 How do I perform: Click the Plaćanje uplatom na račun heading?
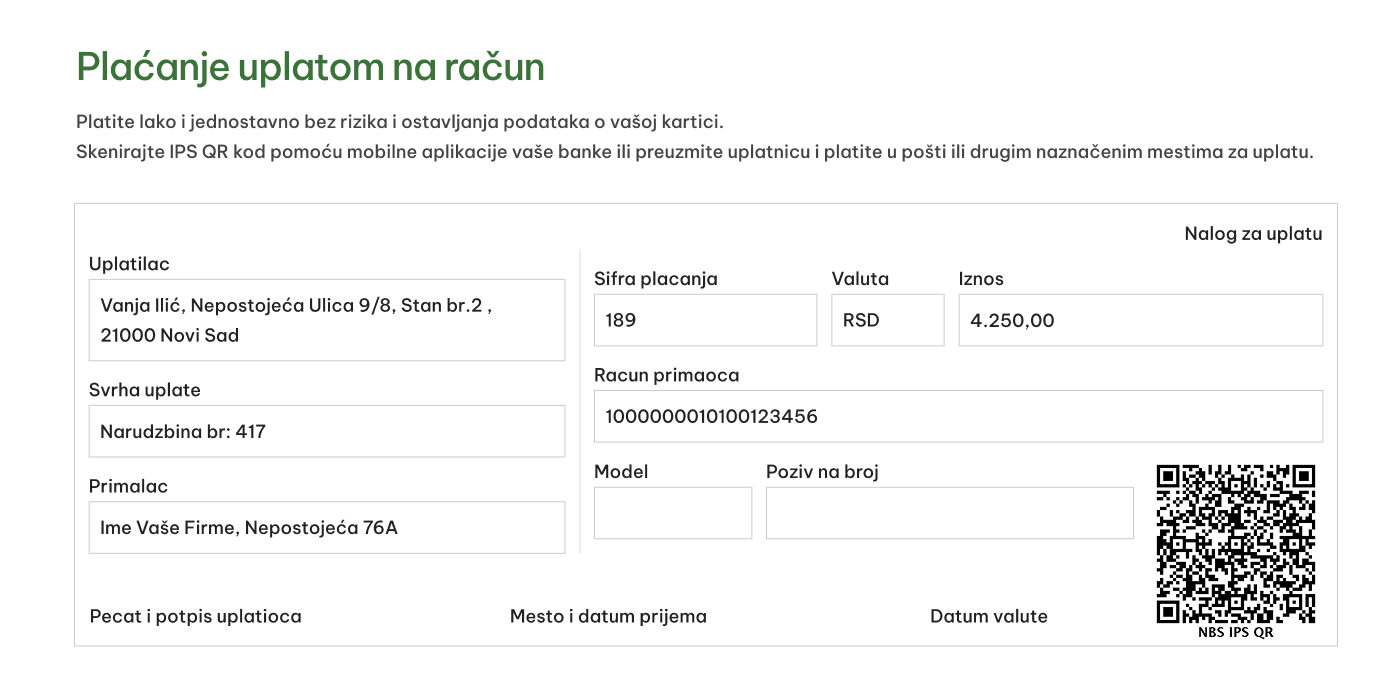coord(310,66)
